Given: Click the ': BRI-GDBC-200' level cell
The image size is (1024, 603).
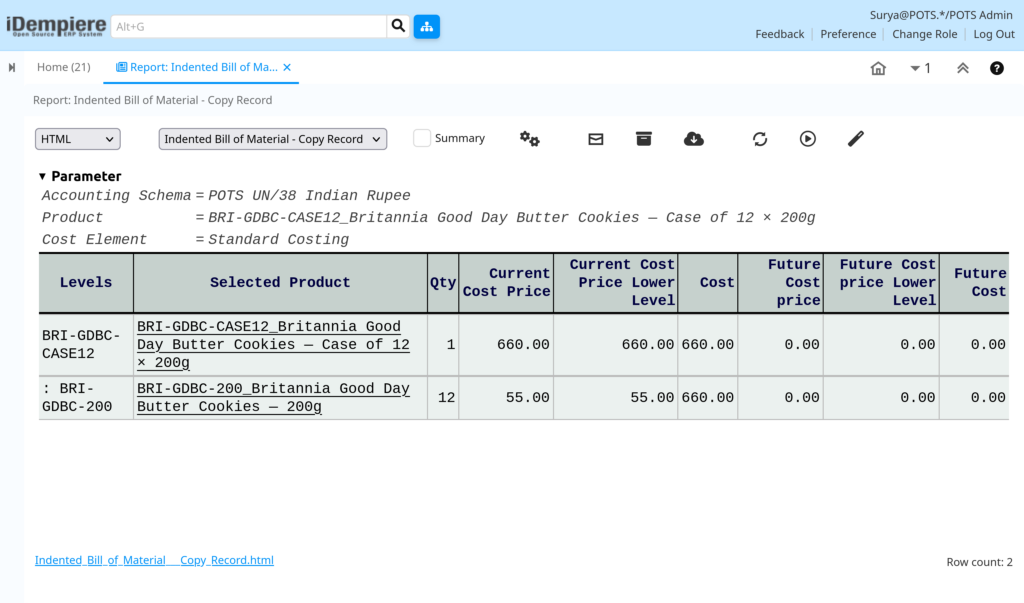Looking at the screenshot, I should (x=86, y=397).
